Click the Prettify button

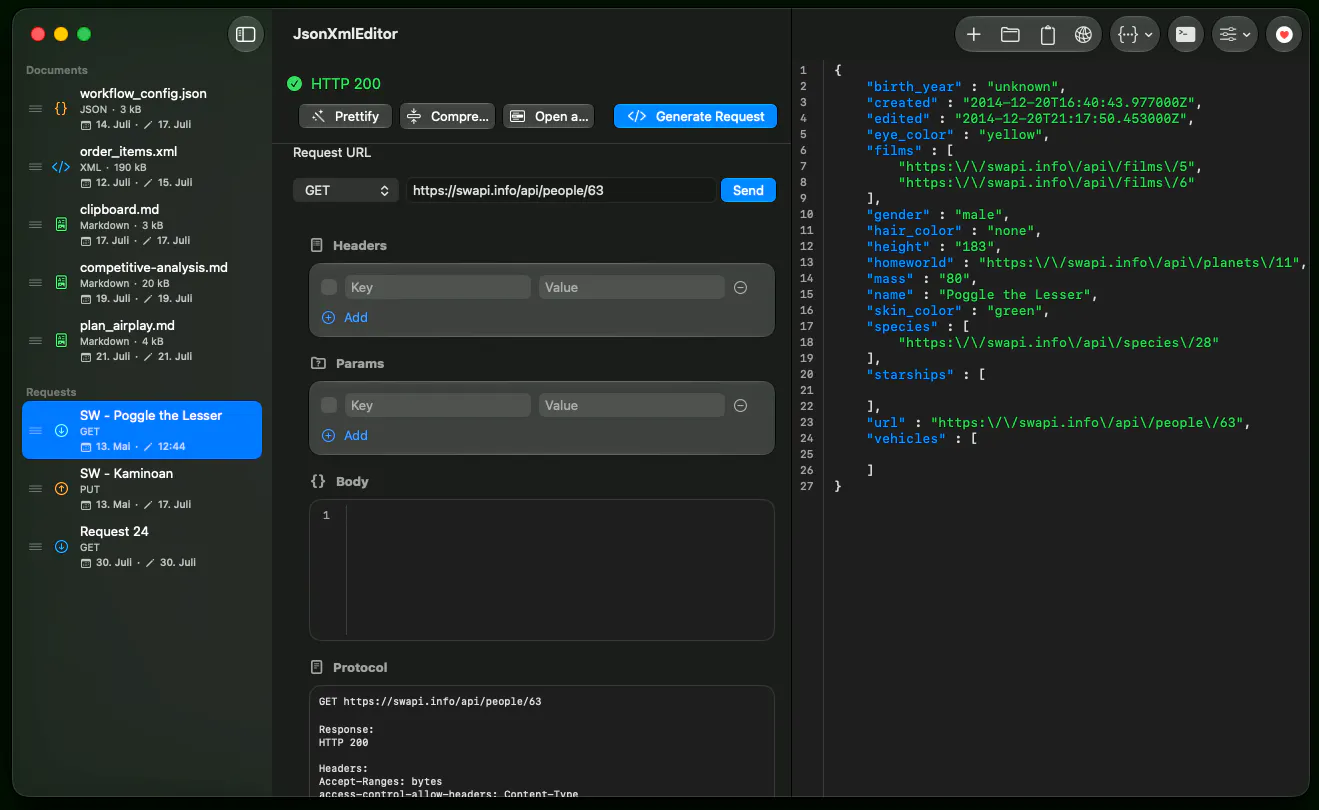click(345, 116)
